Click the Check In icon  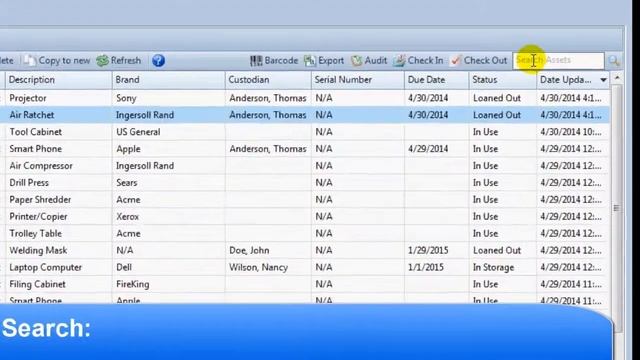click(399, 60)
